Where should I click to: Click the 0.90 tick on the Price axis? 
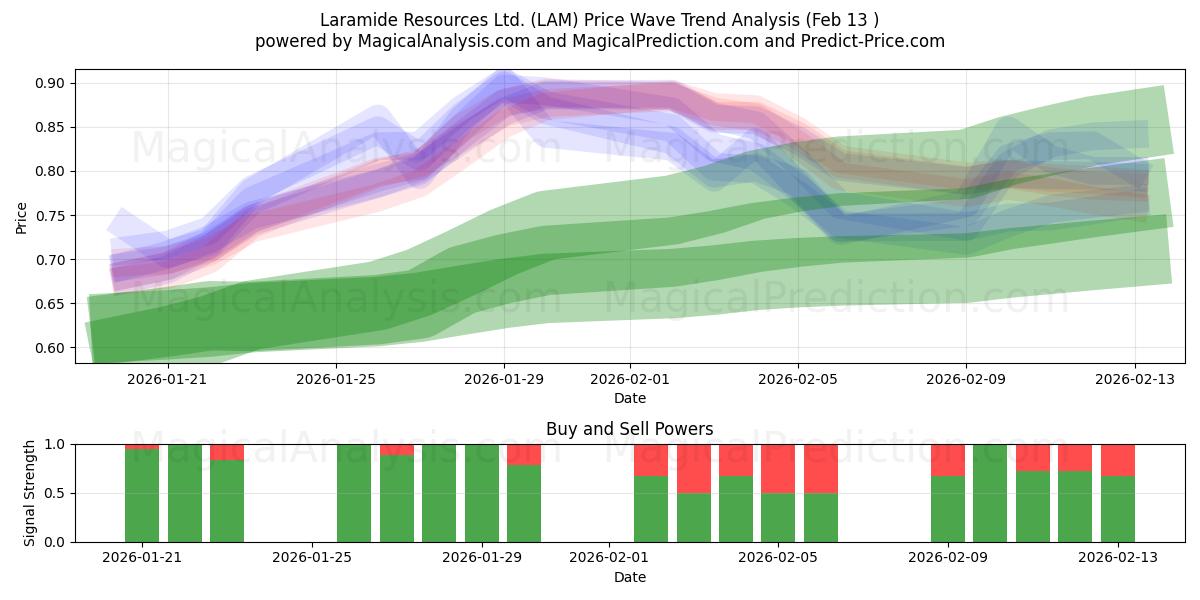[50, 83]
